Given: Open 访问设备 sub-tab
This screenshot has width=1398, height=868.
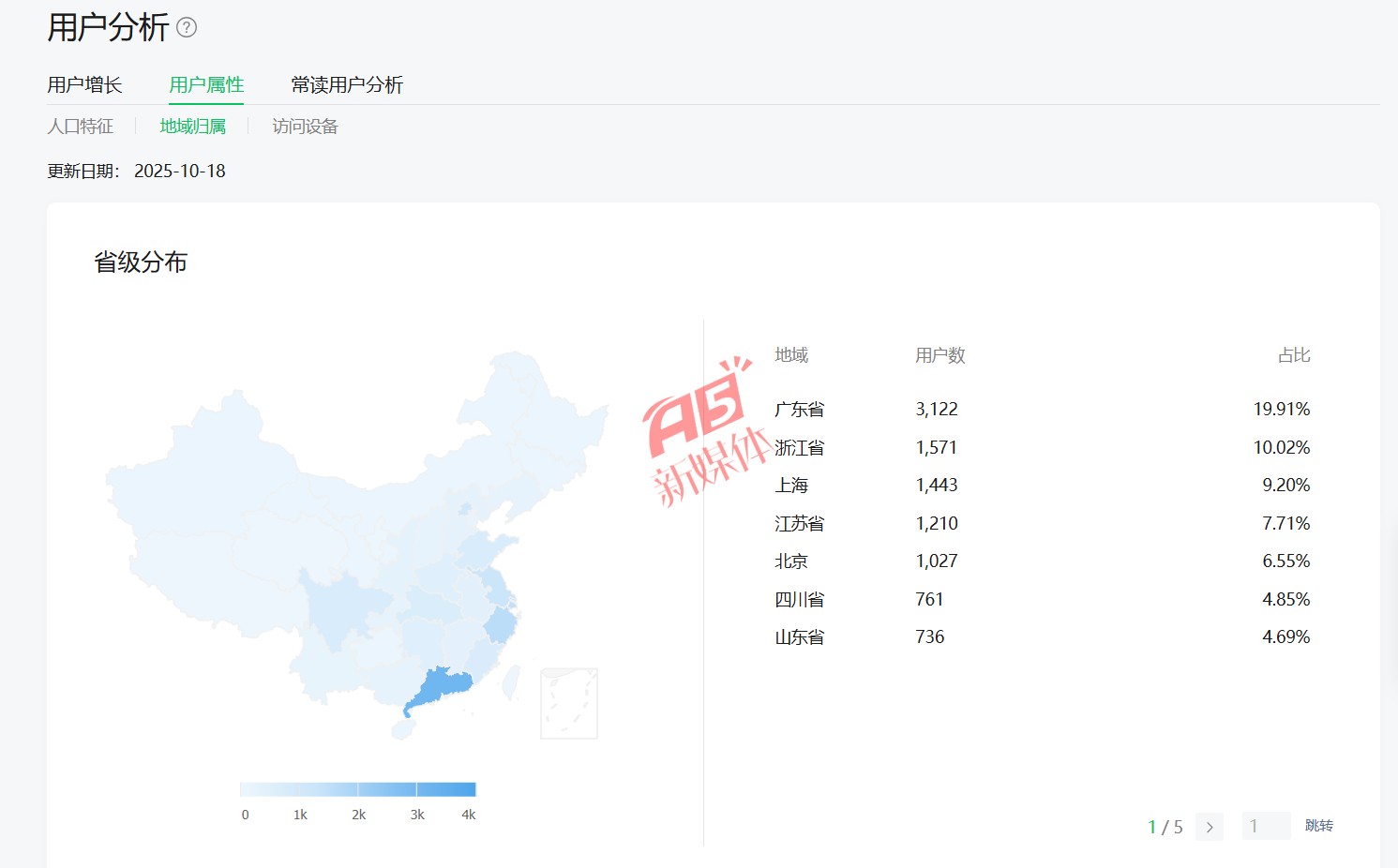Looking at the screenshot, I should [305, 127].
